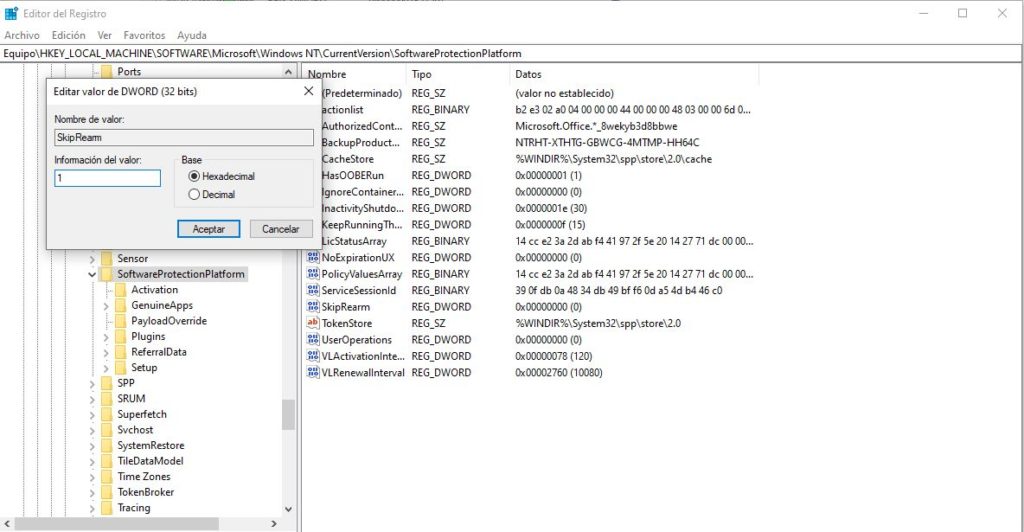Click the tree scroll-left arrow

[x=7, y=524]
